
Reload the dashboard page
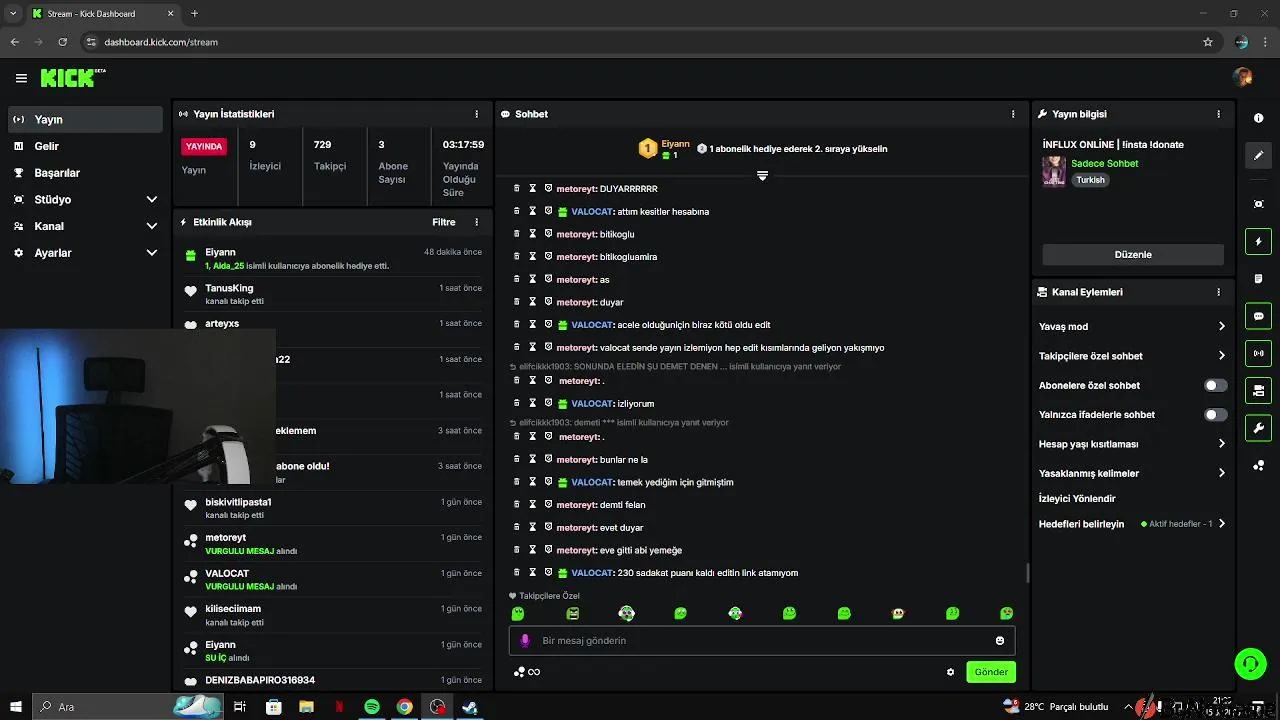coord(63,42)
